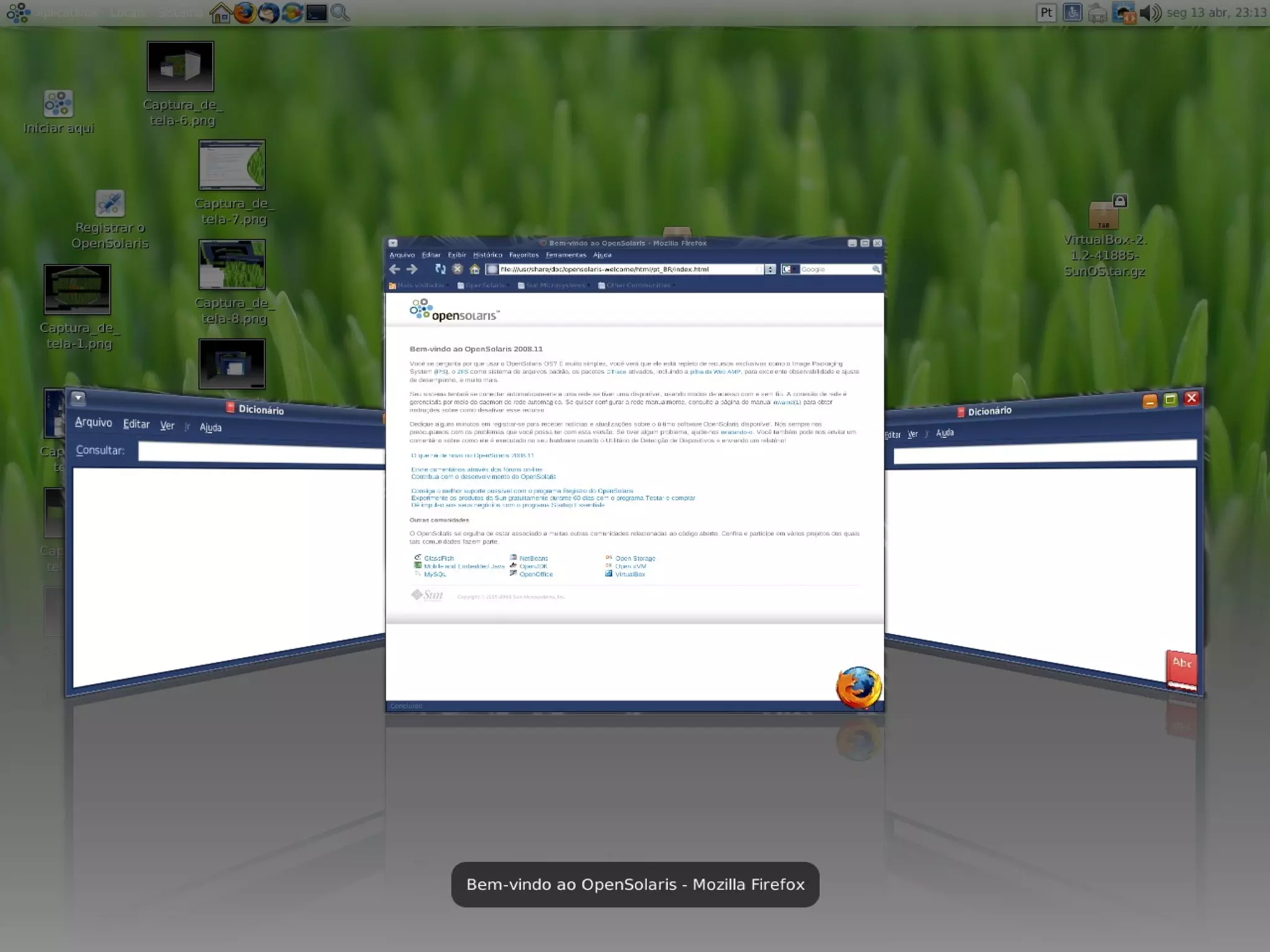Go to the Firefox home page
The height and width of the screenshot is (952, 1270).
click(475, 269)
